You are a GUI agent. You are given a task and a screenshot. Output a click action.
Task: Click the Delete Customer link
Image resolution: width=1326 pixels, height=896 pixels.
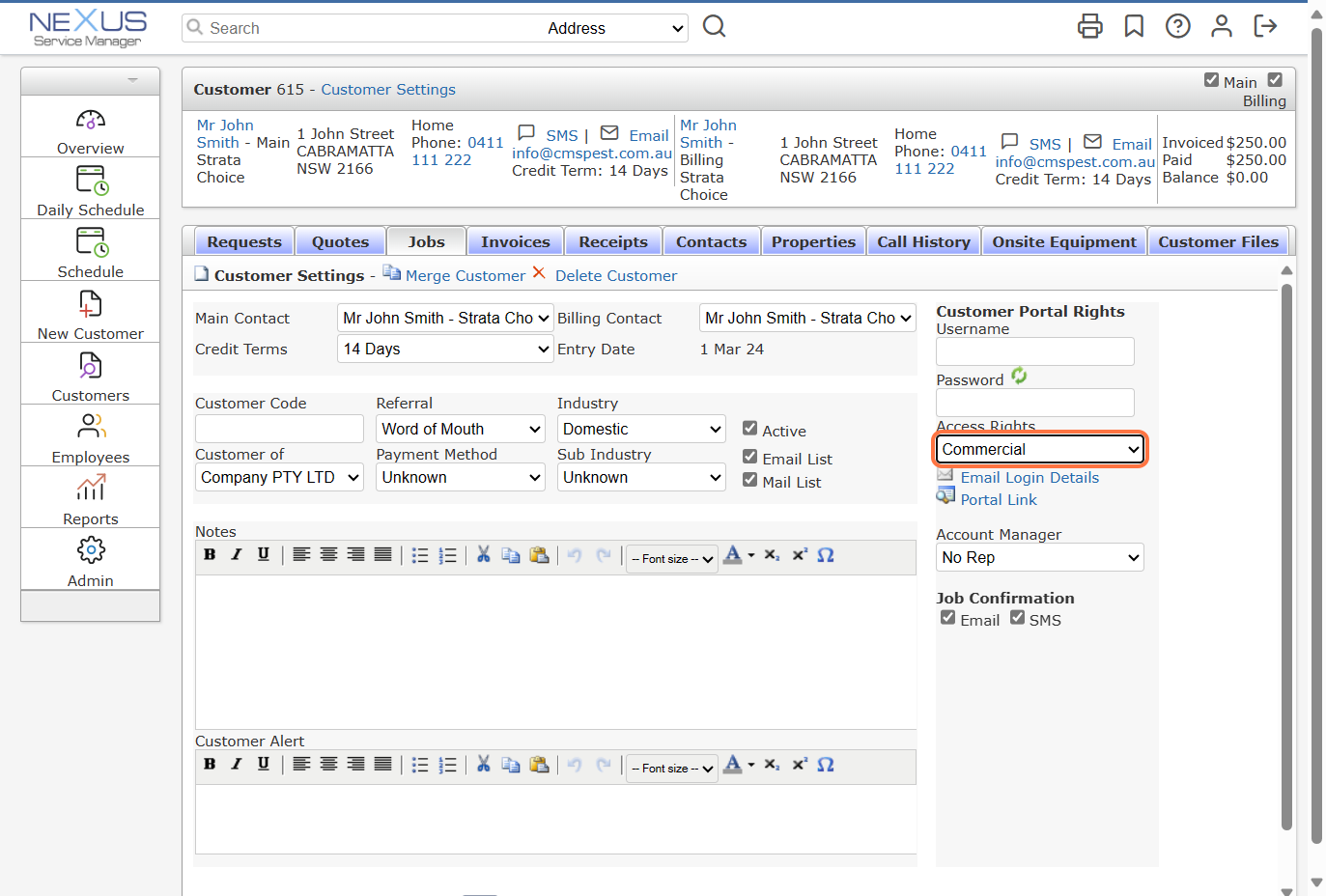[x=616, y=275]
